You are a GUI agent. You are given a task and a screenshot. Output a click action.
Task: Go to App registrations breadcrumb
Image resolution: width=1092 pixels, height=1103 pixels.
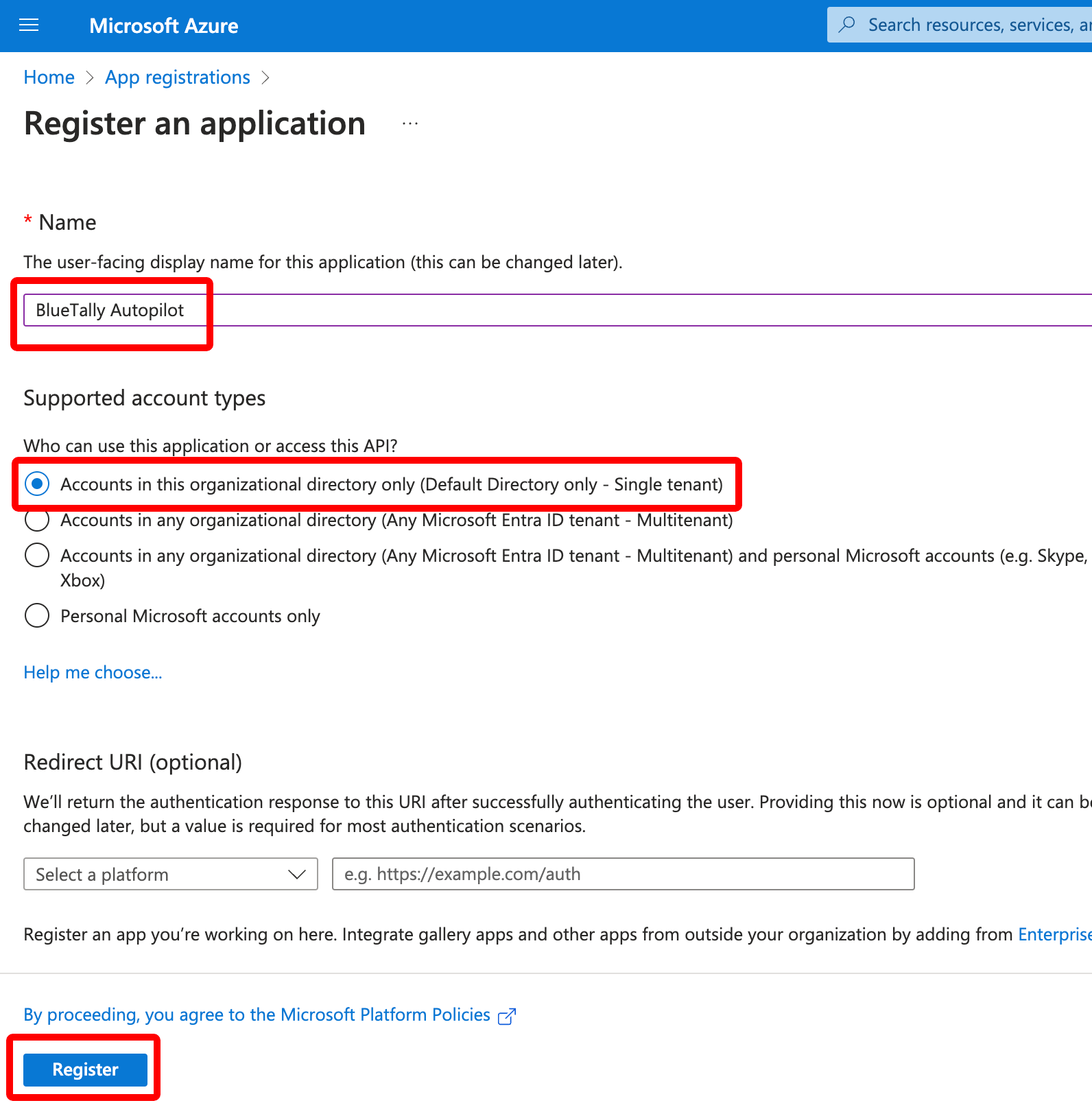pos(178,78)
